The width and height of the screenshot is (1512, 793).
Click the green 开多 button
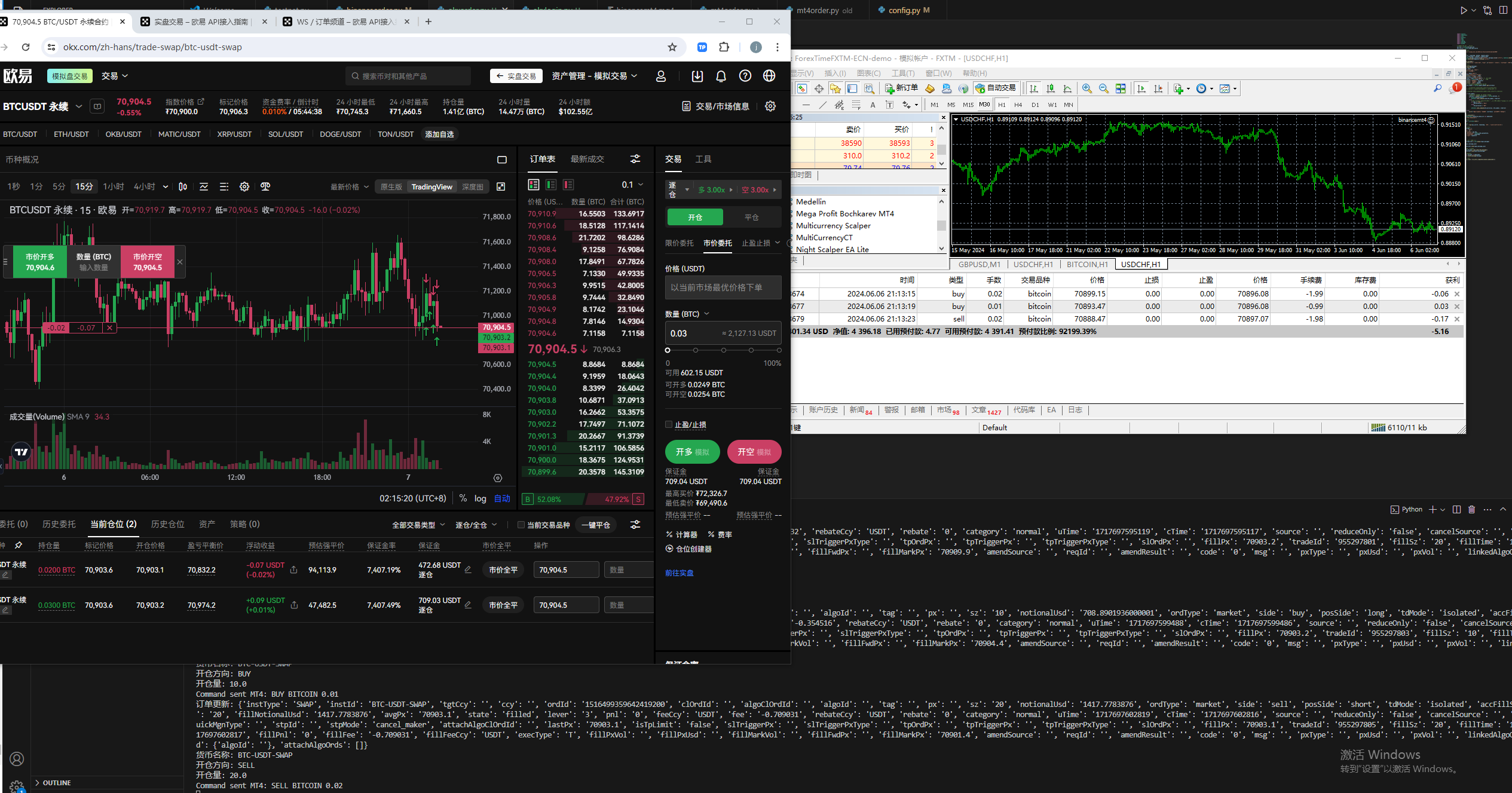692,452
